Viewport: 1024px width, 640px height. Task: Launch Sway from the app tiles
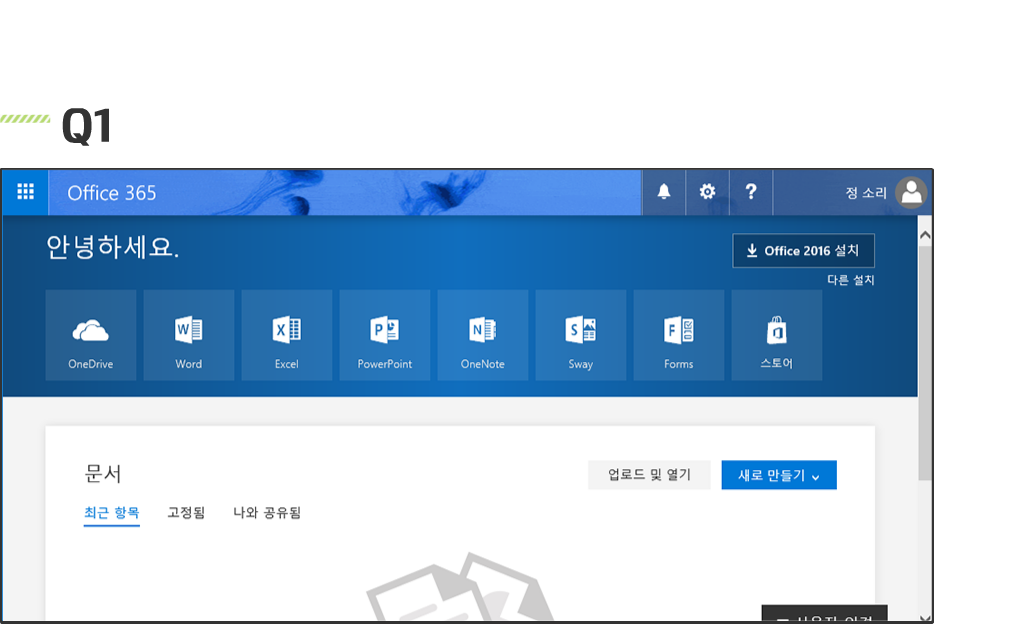pyautogui.click(x=581, y=335)
